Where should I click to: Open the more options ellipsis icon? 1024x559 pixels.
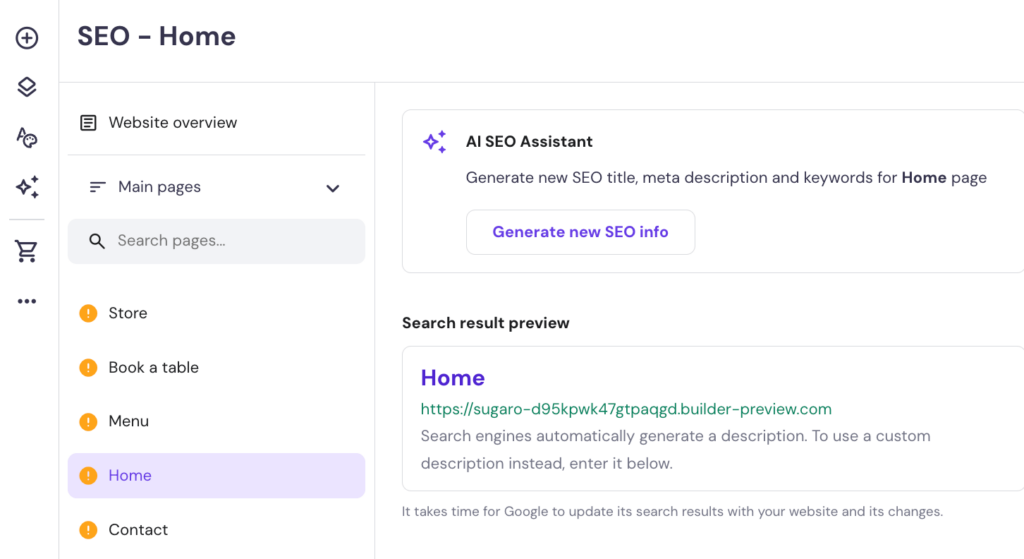pyautogui.click(x=27, y=301)
